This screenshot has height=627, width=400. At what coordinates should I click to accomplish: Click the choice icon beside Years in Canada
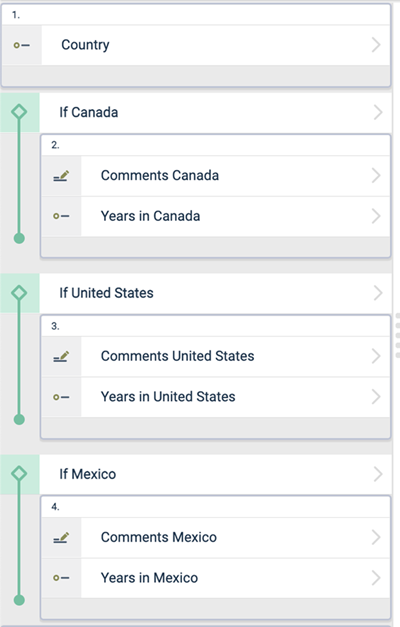click(x=61, y=216)
